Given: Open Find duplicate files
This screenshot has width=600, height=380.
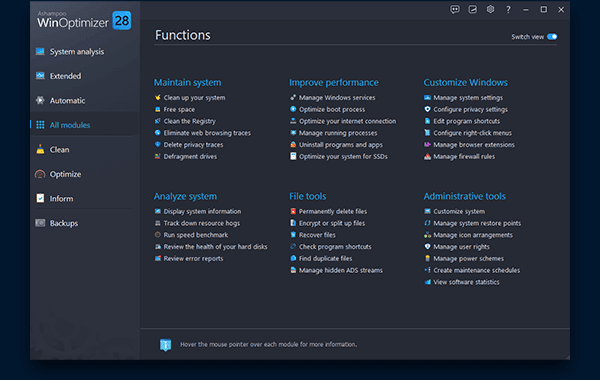Looking at the screenshot, I should tap(326, 259).
